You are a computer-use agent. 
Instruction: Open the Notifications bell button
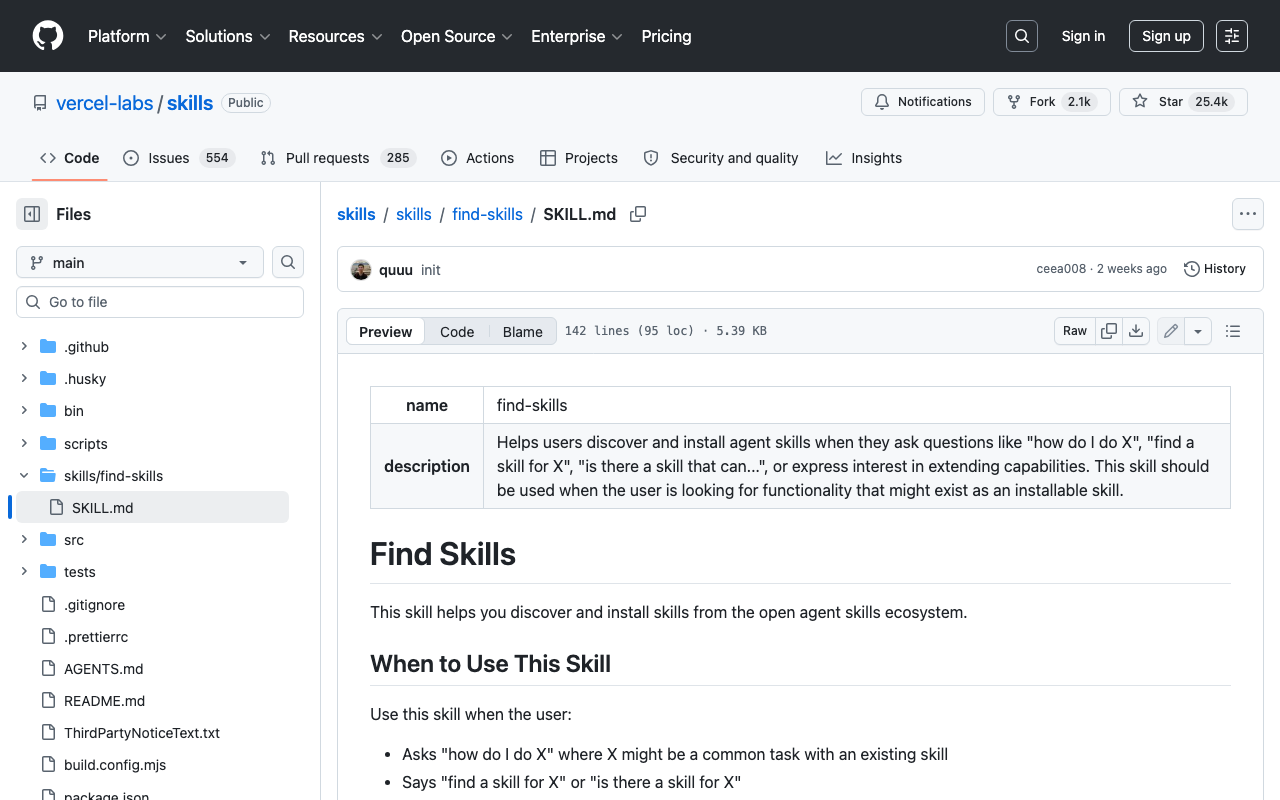(x=923, y=102)
